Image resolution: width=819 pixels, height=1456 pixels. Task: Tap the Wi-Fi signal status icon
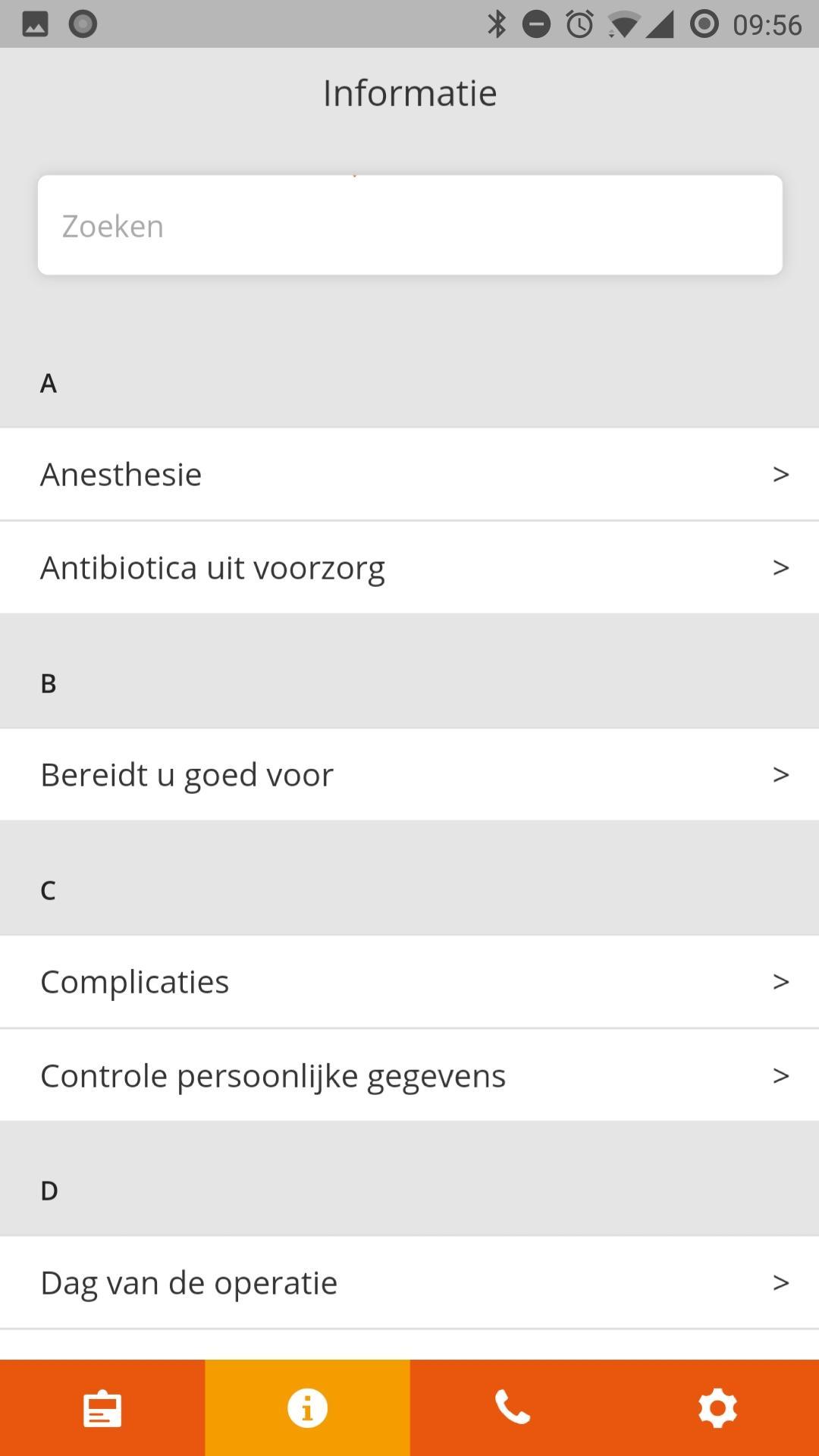[623, 25]
